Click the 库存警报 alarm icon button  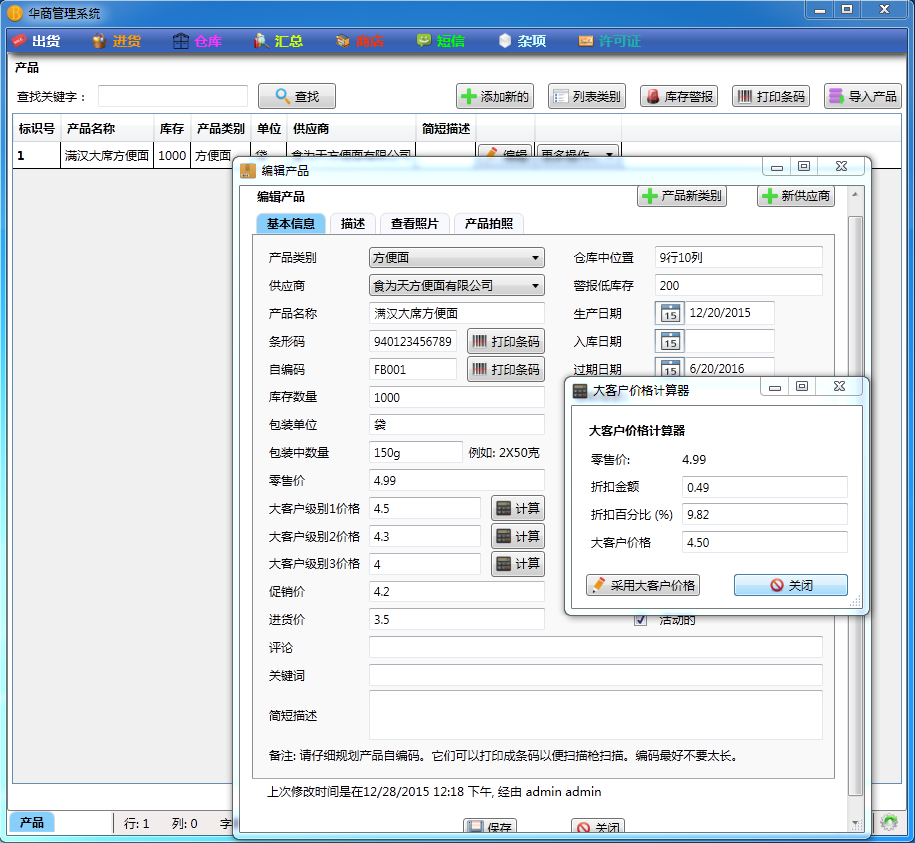point(679,96)
